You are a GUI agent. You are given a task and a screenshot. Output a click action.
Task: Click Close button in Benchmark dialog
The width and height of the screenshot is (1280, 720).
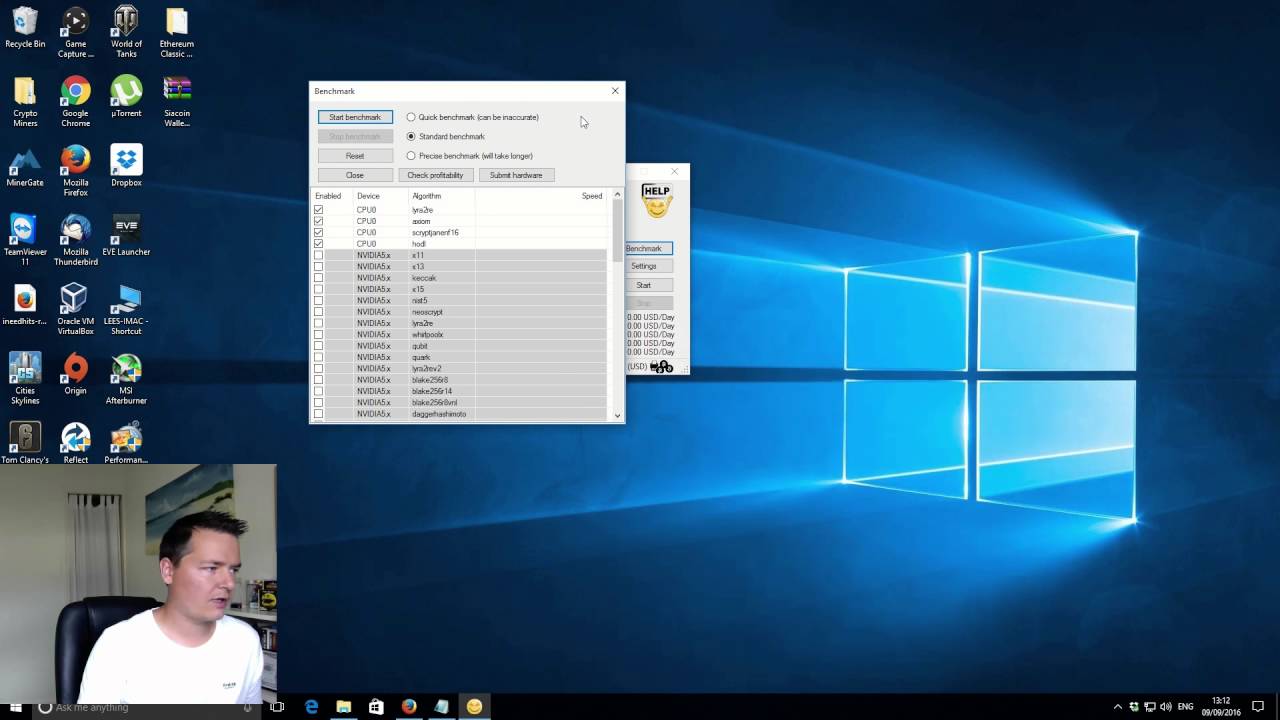(x=355, y=175)
